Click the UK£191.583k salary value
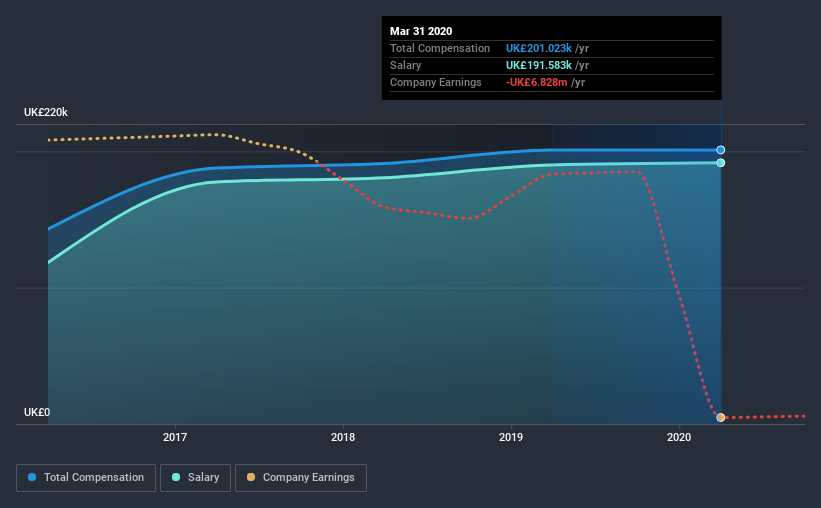The height and width of the screenshot is (508, 821). [539, 65]
